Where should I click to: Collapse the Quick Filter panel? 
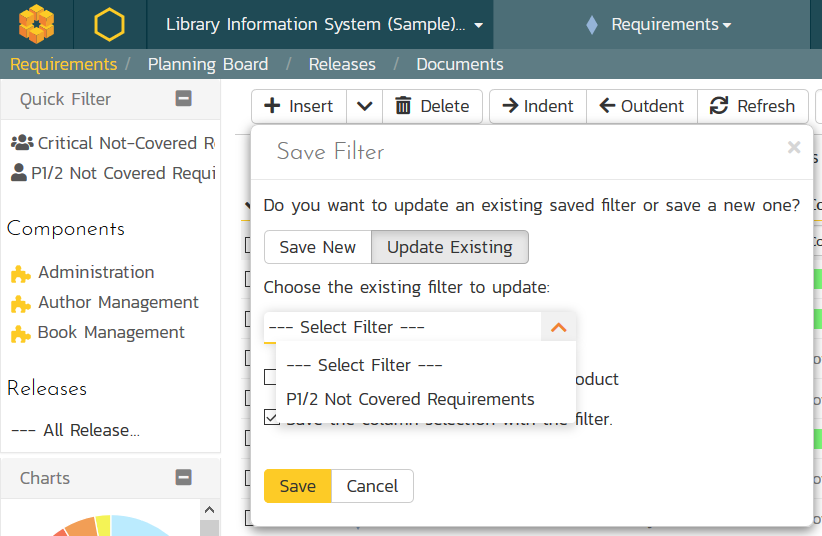click(183, 99)
